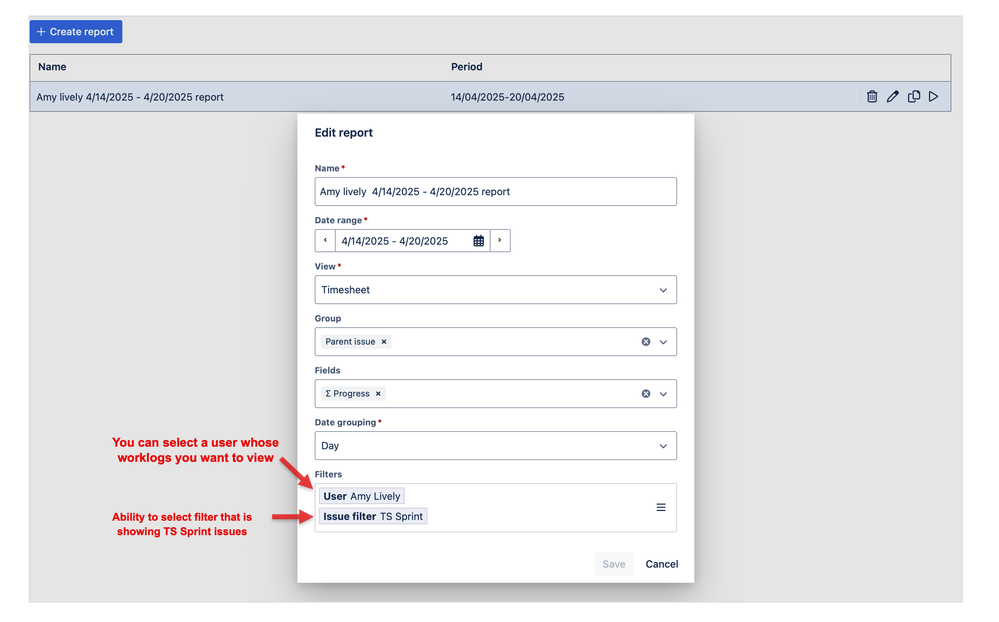Cancel the report edits

pyautogui.click(x=661, y=564)
